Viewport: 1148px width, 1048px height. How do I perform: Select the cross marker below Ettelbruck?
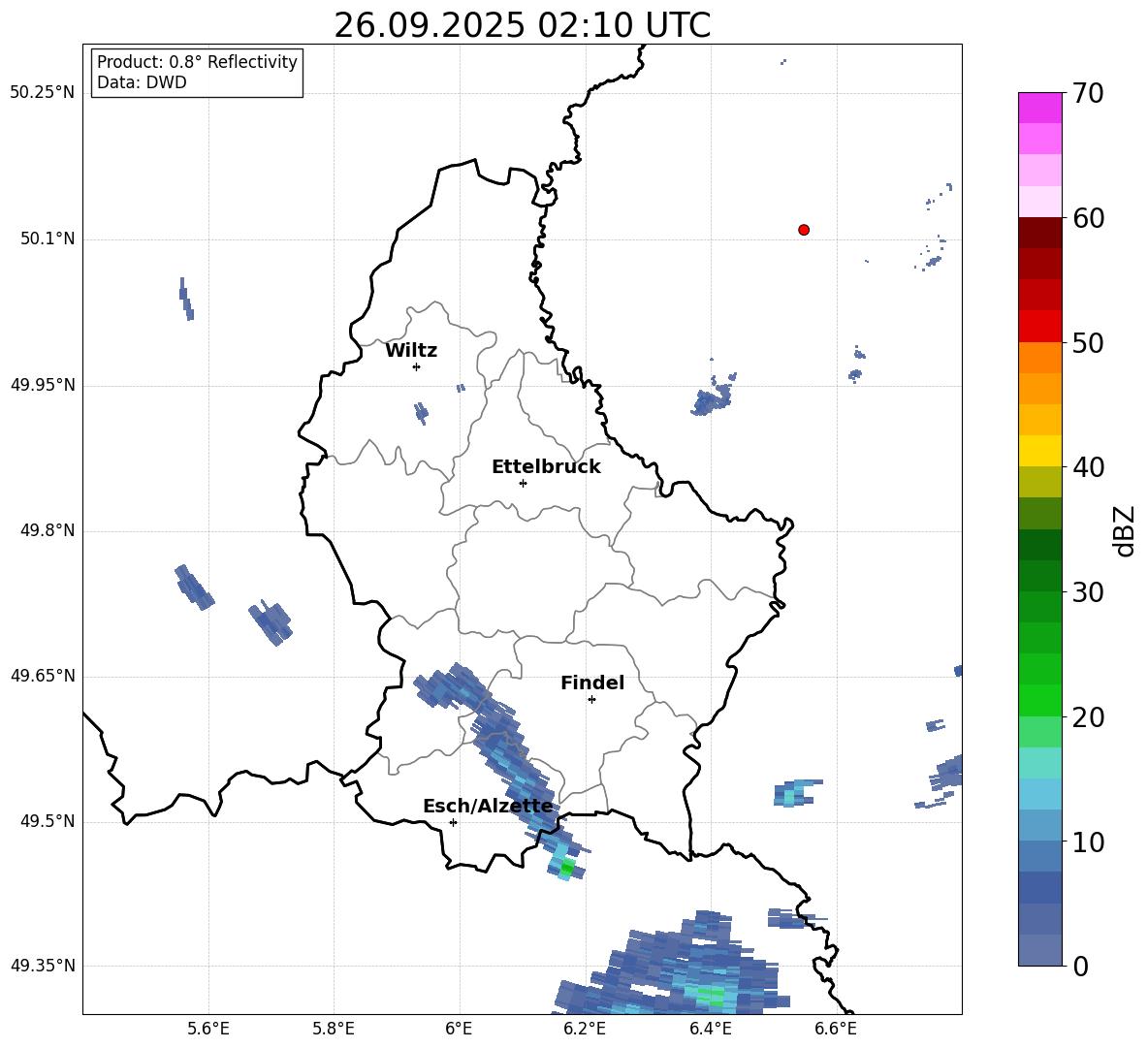(x=523, y=483)
